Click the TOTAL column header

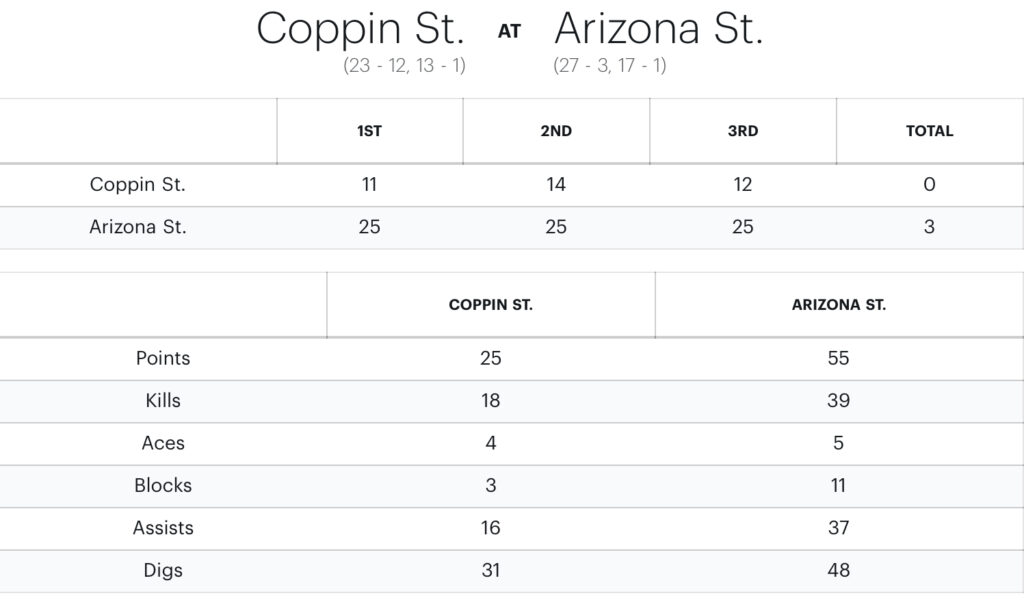(929, 131)
